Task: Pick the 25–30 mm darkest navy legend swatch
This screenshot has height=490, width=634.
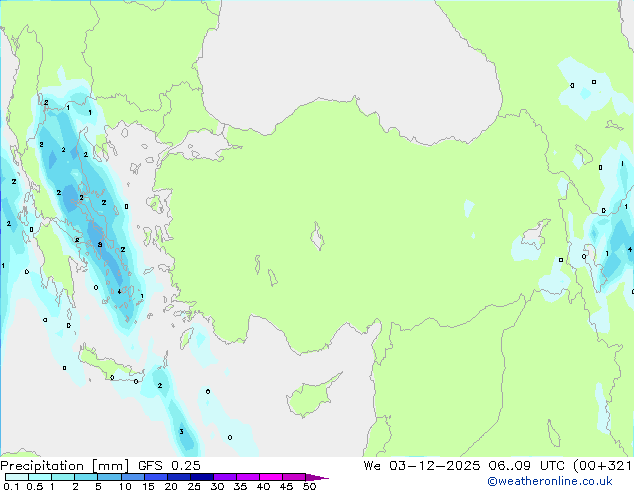Action: (x=202, y=477)
